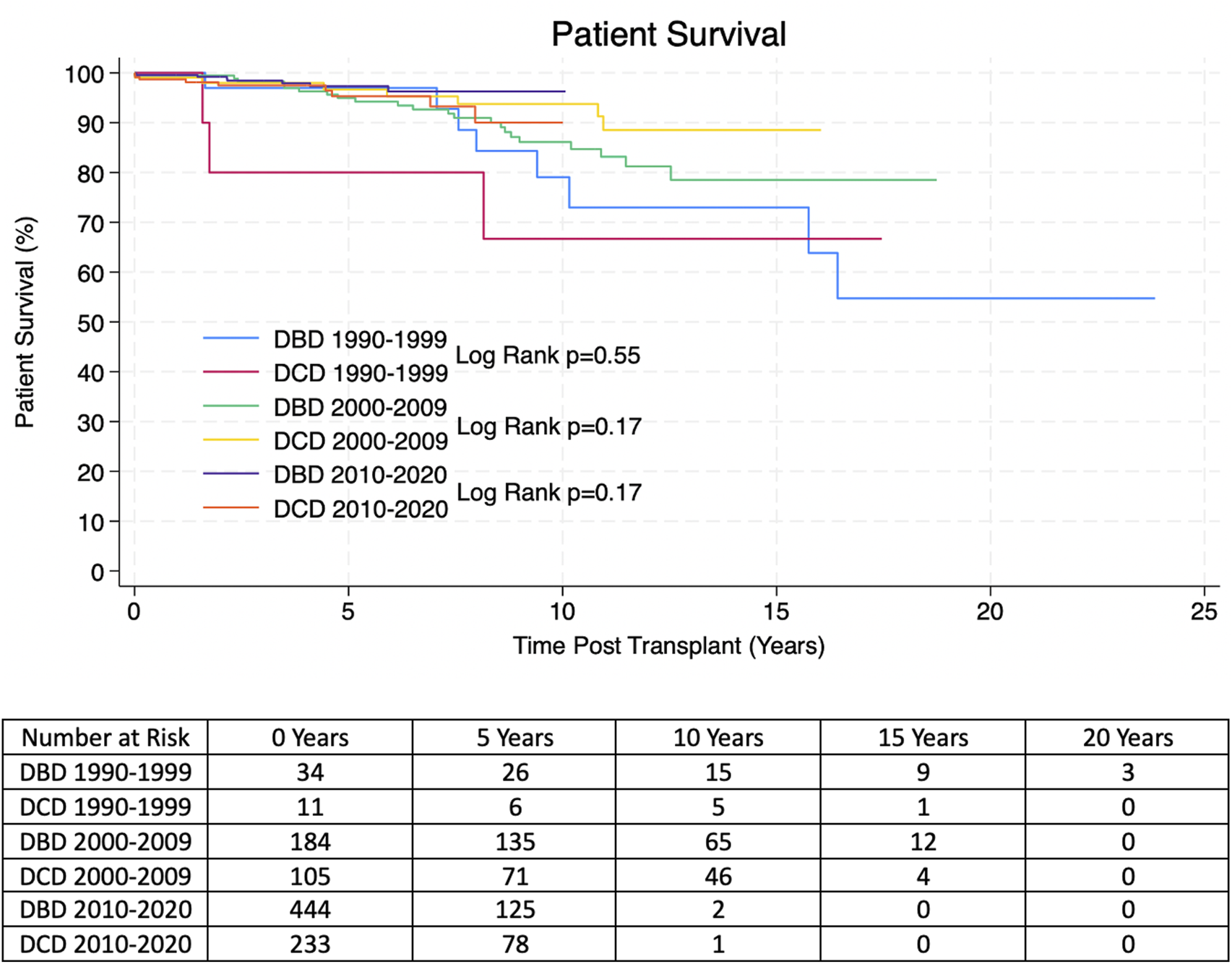
Task: Click the cell showing 444
Action: coord(310,910)
